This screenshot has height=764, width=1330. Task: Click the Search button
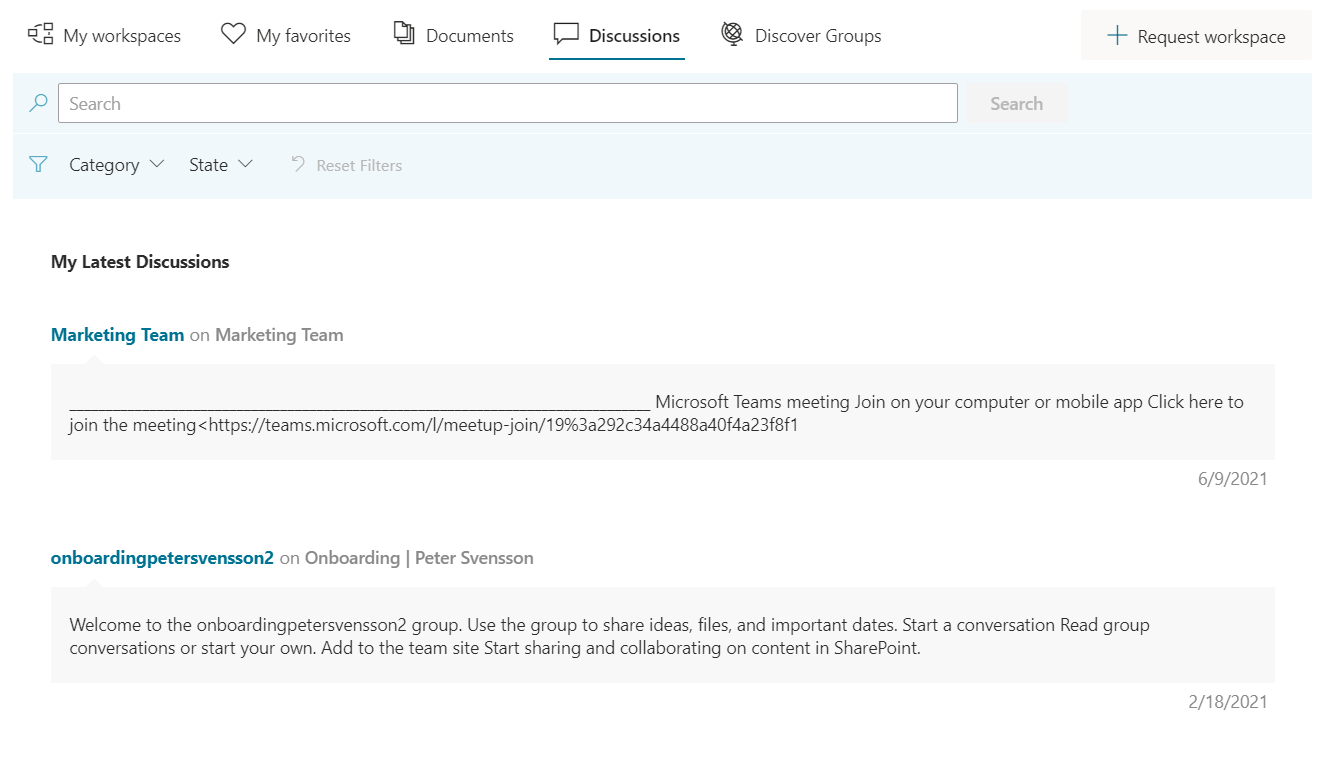(x=1016, y=103)
